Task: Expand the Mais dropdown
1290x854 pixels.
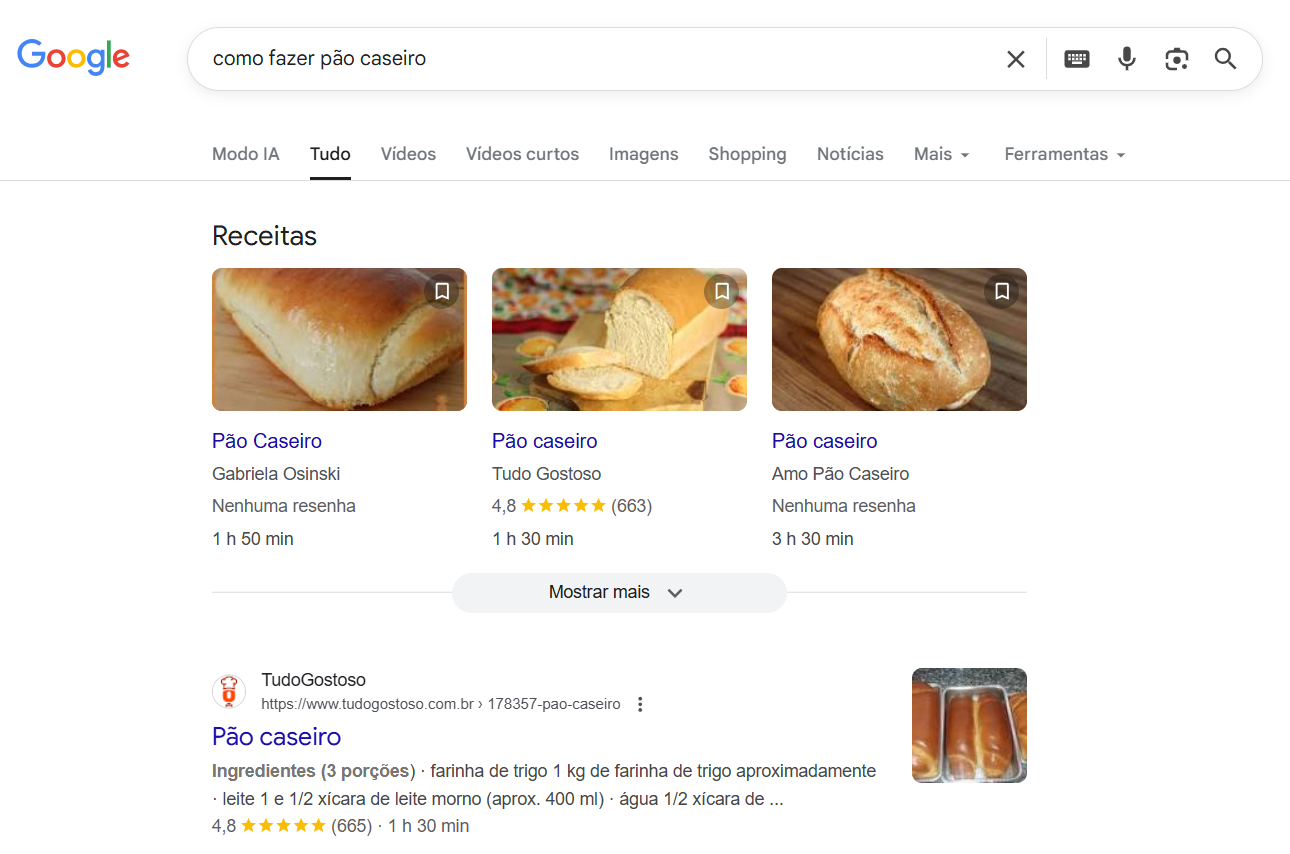Action: point(941,154)
